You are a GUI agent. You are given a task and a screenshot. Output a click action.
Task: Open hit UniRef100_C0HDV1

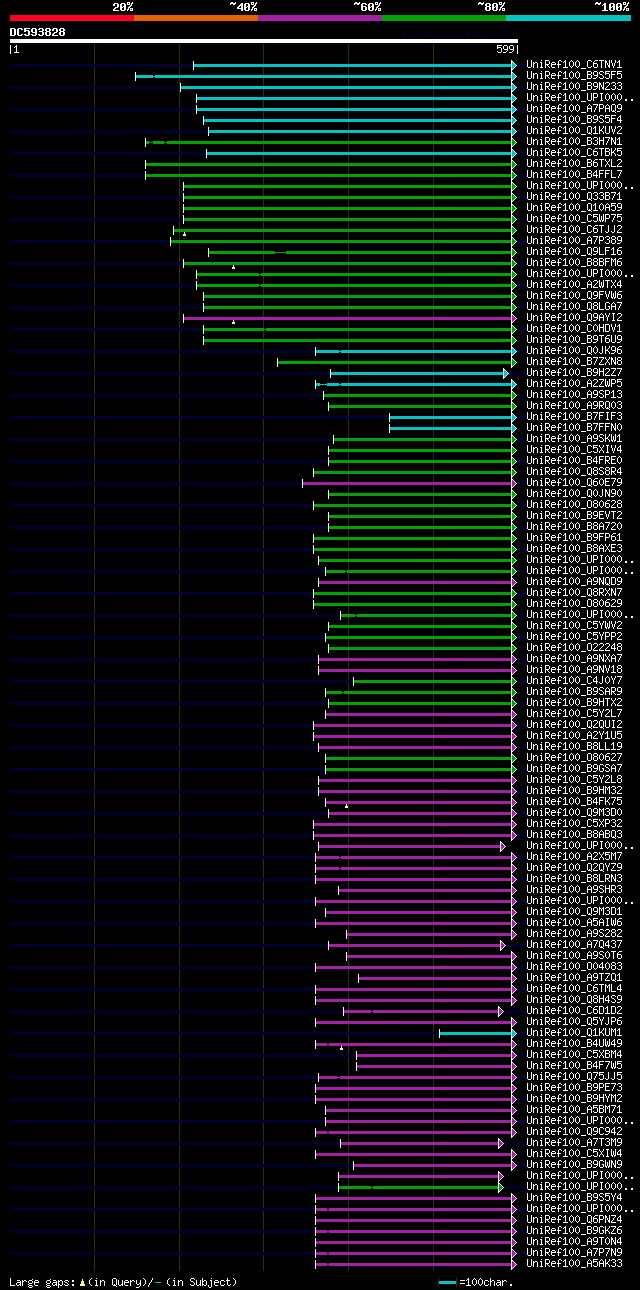coord(574,329)
